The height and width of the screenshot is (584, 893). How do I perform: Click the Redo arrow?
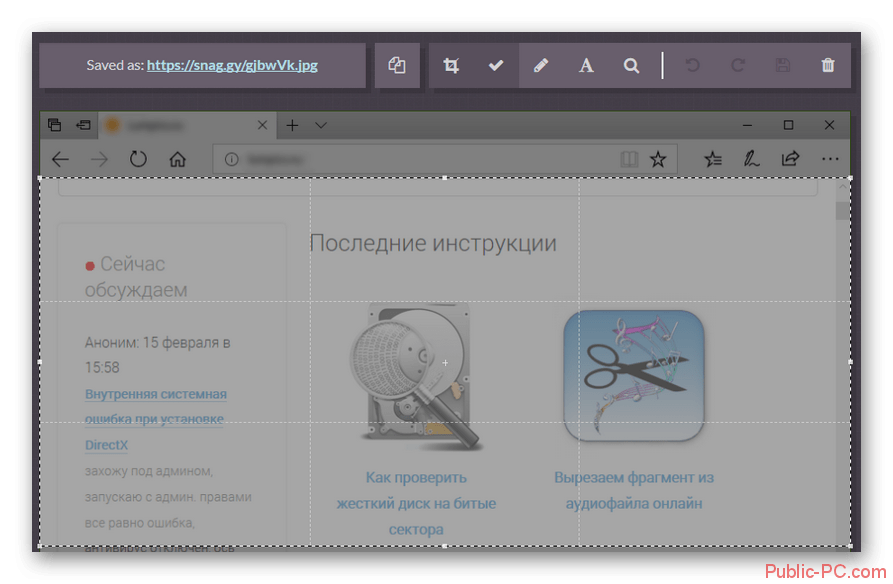(x=738, y=65)
